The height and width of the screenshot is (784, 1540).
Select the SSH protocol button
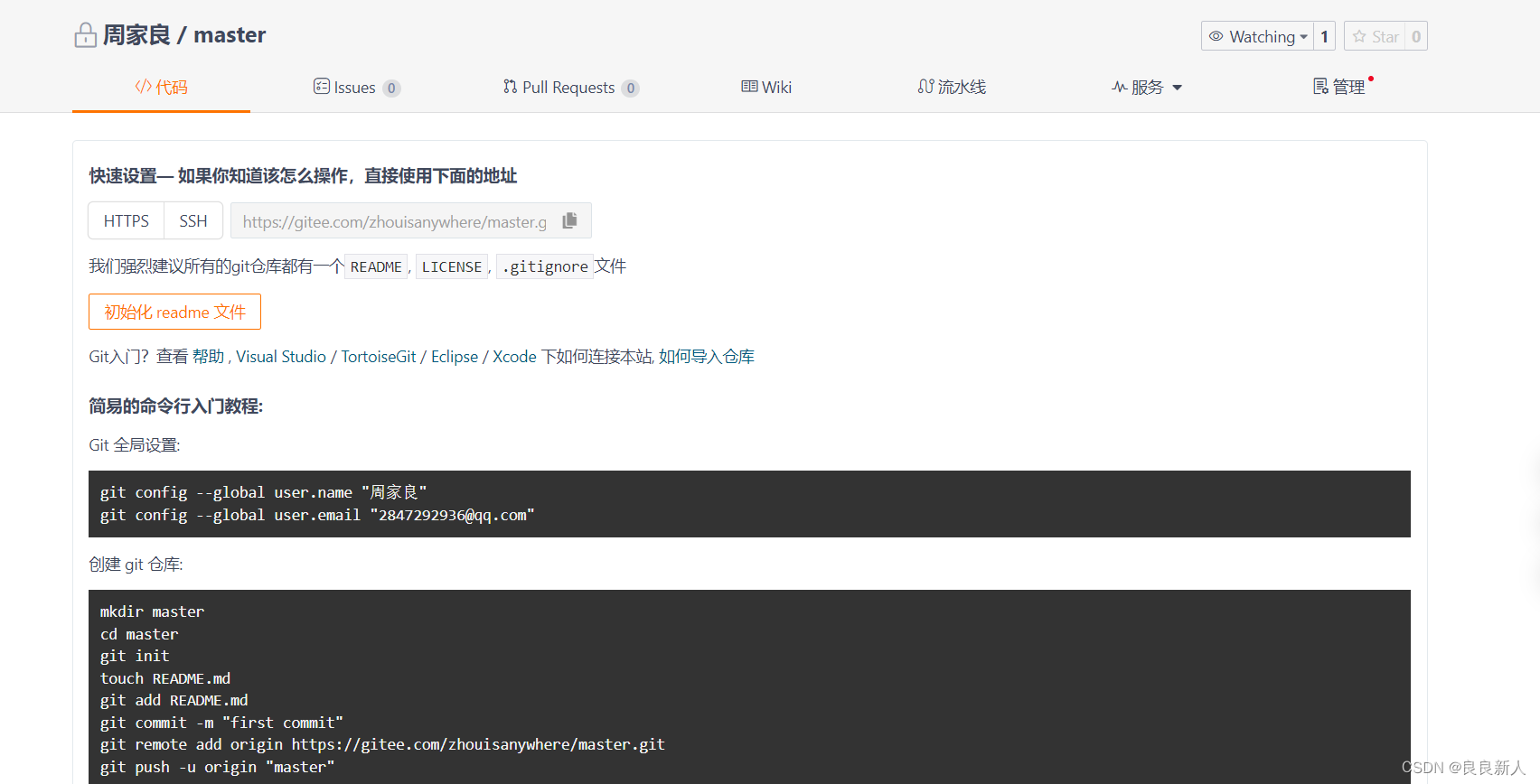tap(193, 221)
